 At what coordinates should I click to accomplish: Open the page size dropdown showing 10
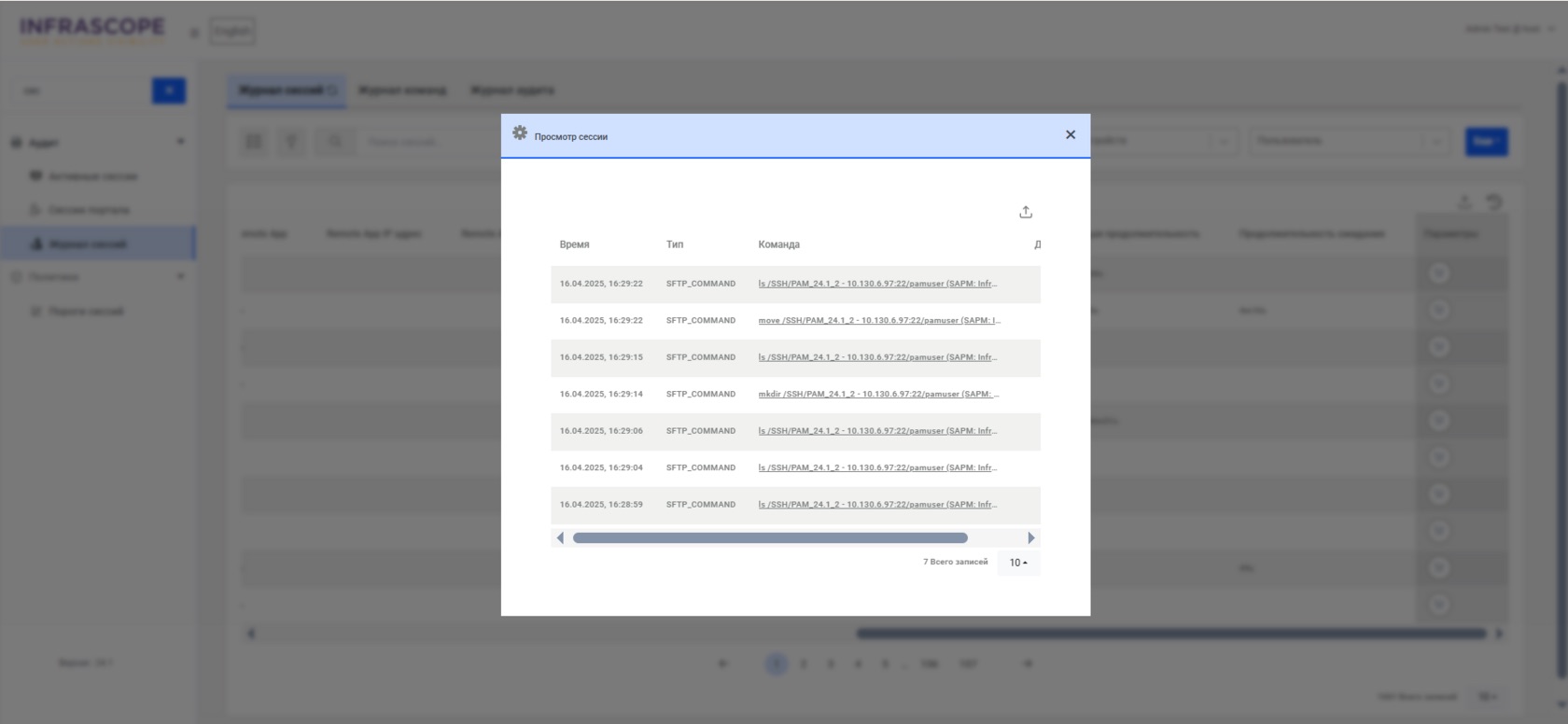coord(1018,563)
